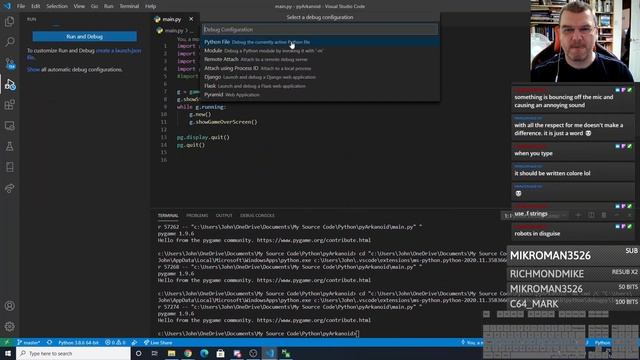Screen dimensions: 640x360
Task: Click the Windows 'Type here to search' box
Action: 73,353
